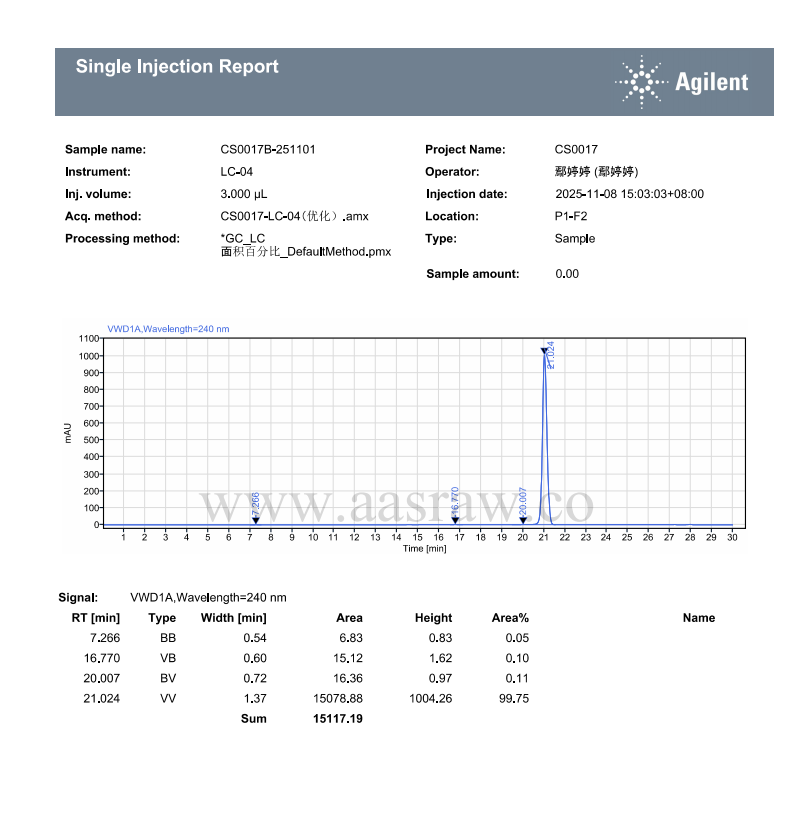Select the 99.75 Area% value
The image size is (792, 820).
(513, 699)
